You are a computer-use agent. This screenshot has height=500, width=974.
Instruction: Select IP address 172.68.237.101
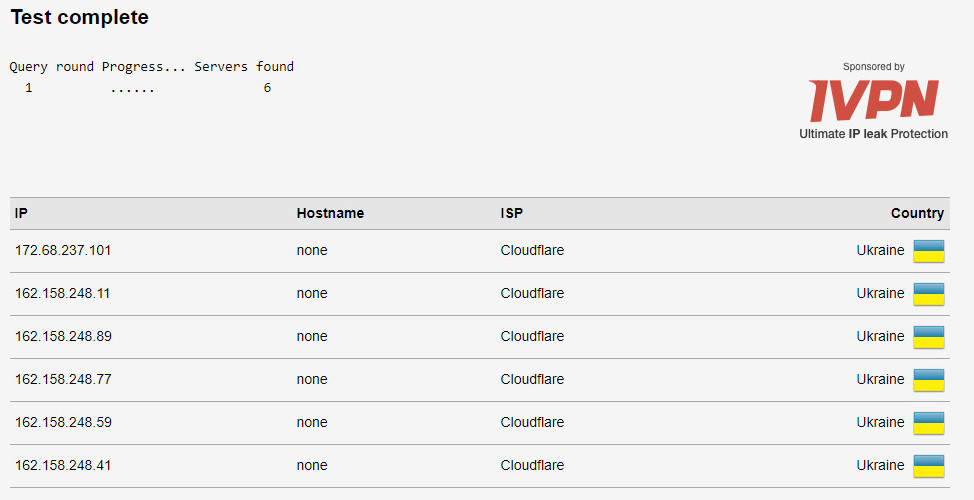63,250
